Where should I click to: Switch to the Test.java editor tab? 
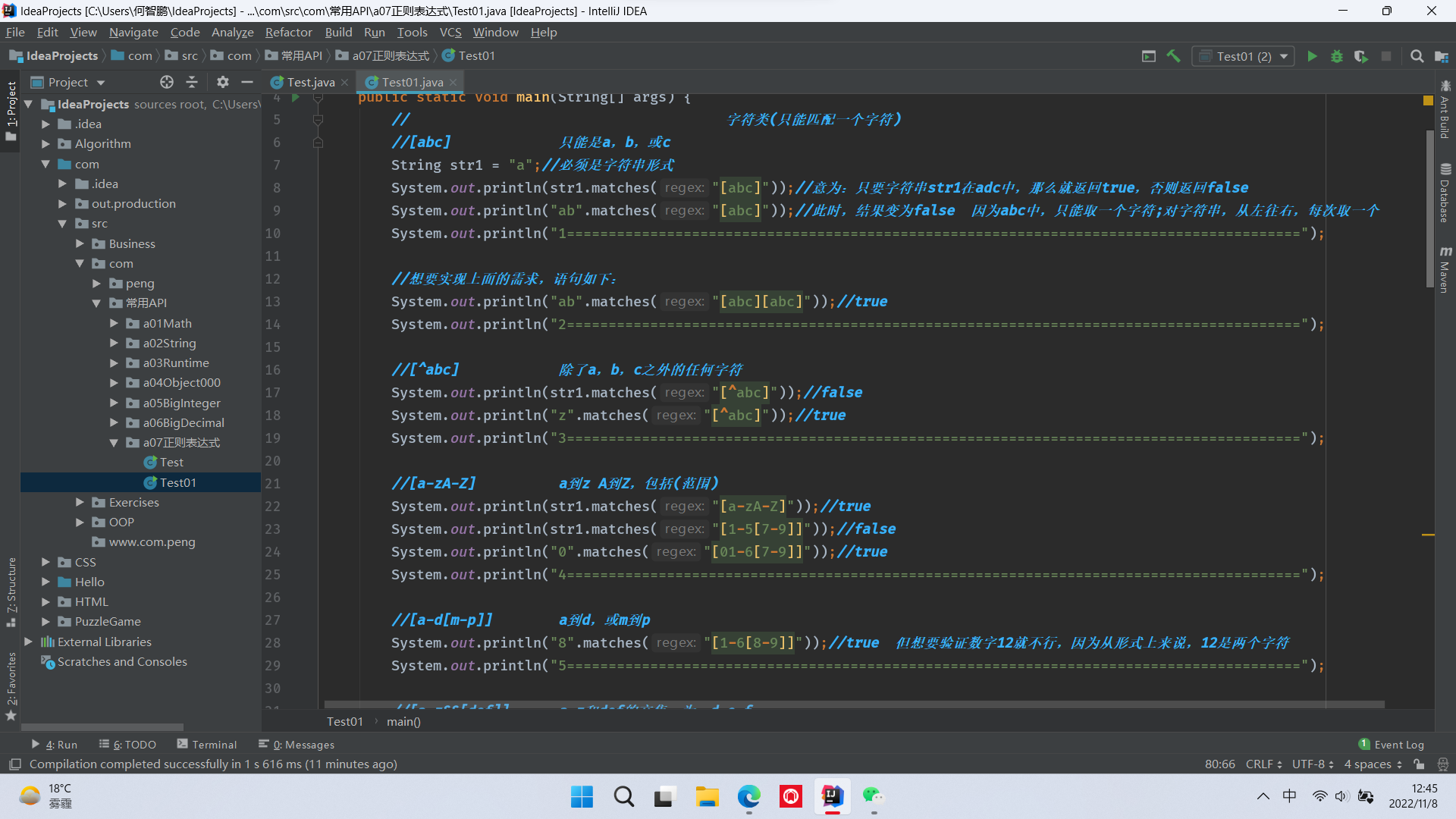coord(309,82)
